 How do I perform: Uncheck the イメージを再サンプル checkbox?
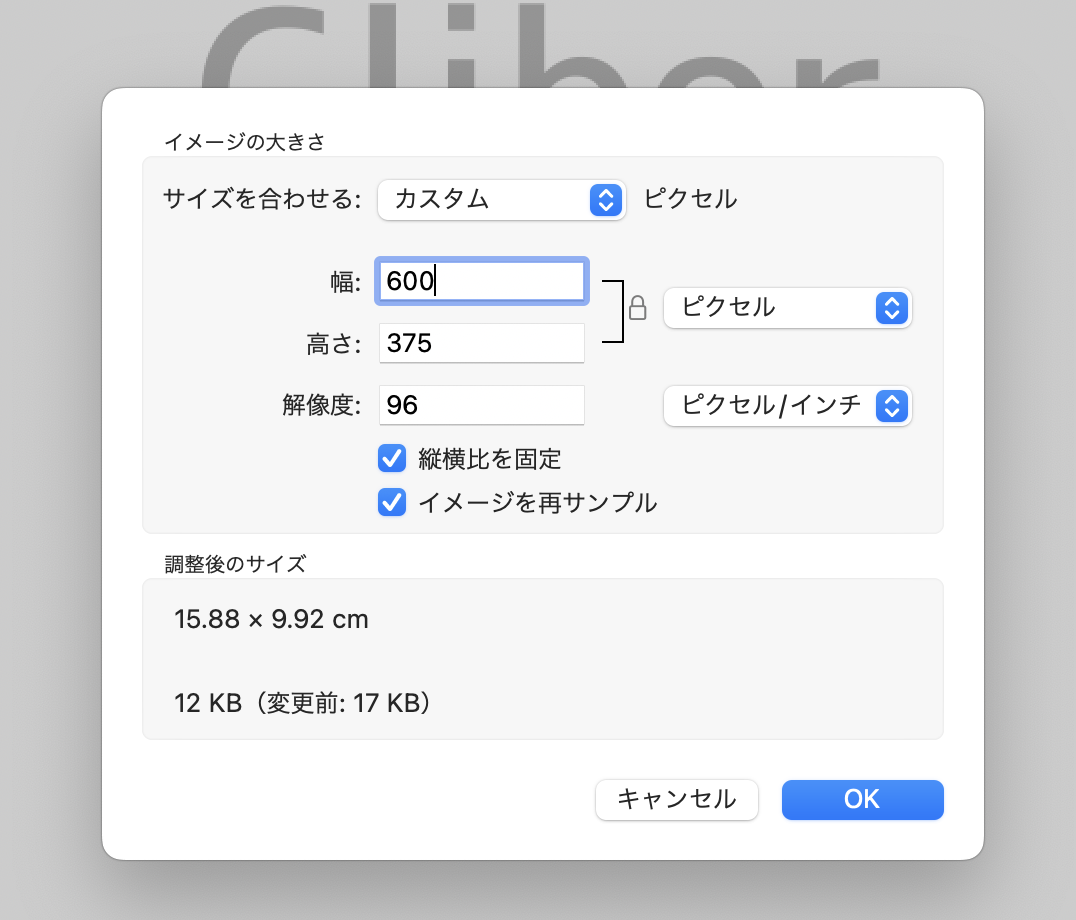point(392,502)
